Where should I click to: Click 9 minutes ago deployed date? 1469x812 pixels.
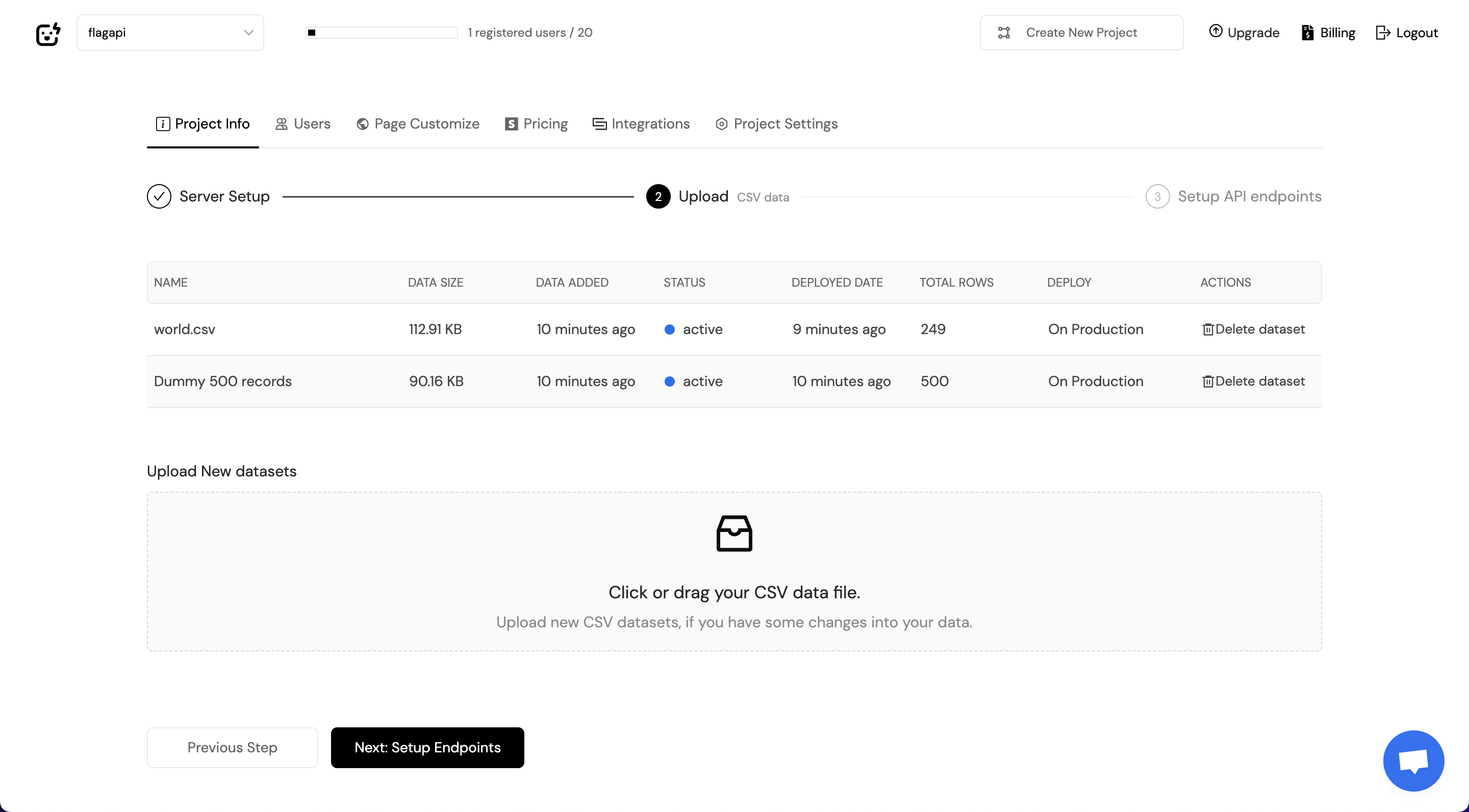[839, 329]
